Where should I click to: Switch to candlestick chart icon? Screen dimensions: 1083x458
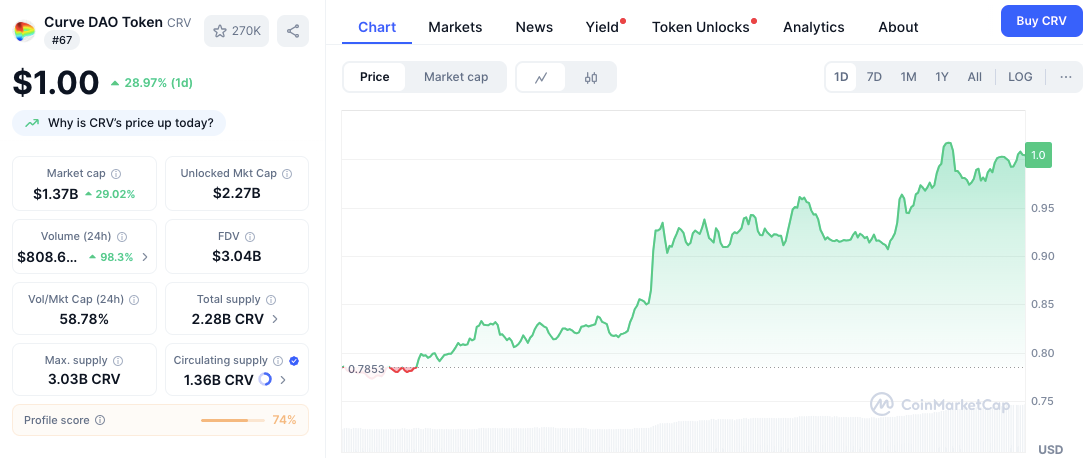[590, 77]
